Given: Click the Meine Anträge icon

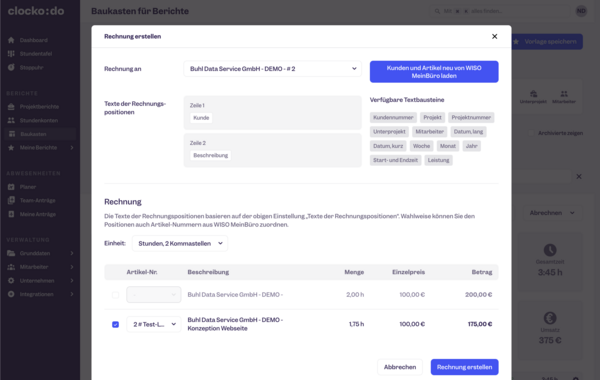Looking at the screenshot, I should pyautogui.click(x=11, y=214).
